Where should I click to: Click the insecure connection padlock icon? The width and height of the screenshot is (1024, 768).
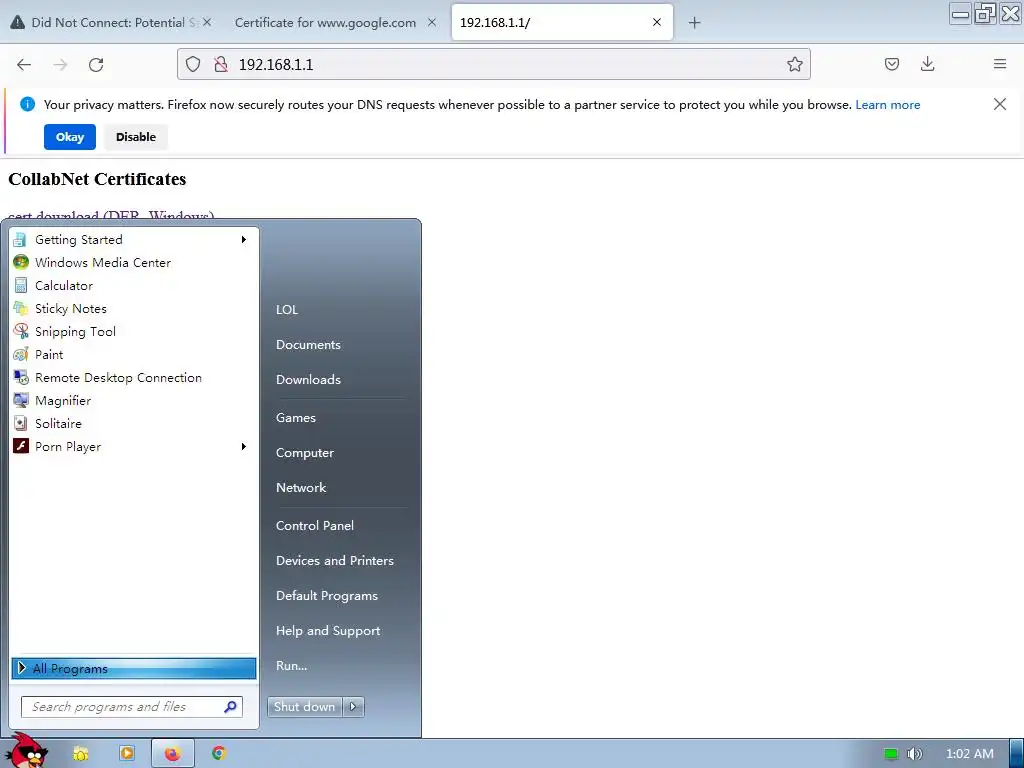tap(221, 64)
